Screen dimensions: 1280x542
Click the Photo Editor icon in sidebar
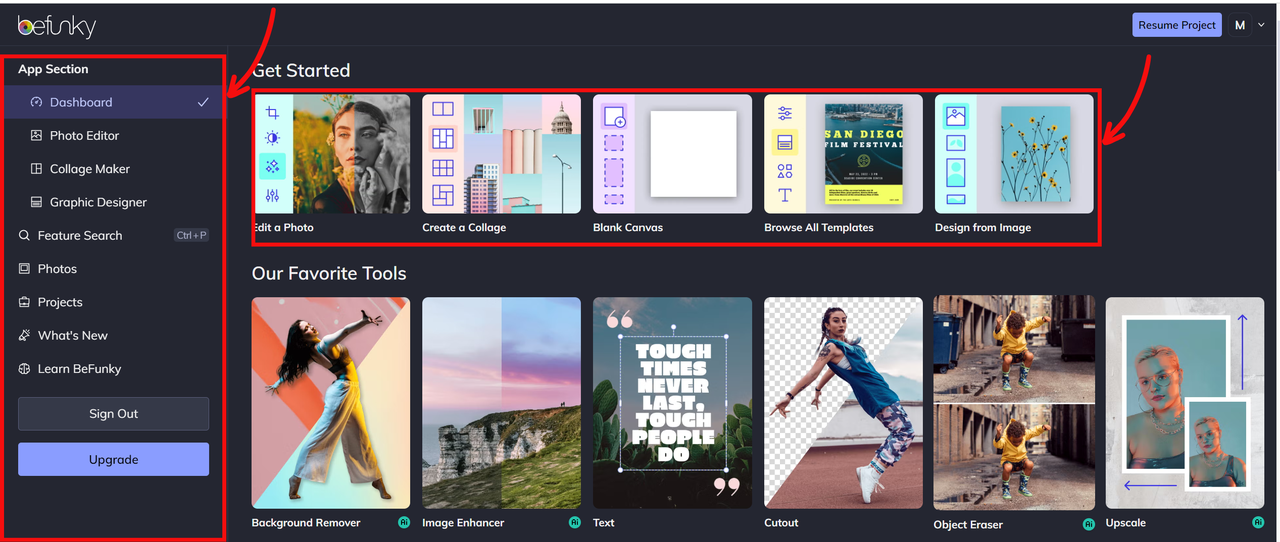click(x=37, y=135)
